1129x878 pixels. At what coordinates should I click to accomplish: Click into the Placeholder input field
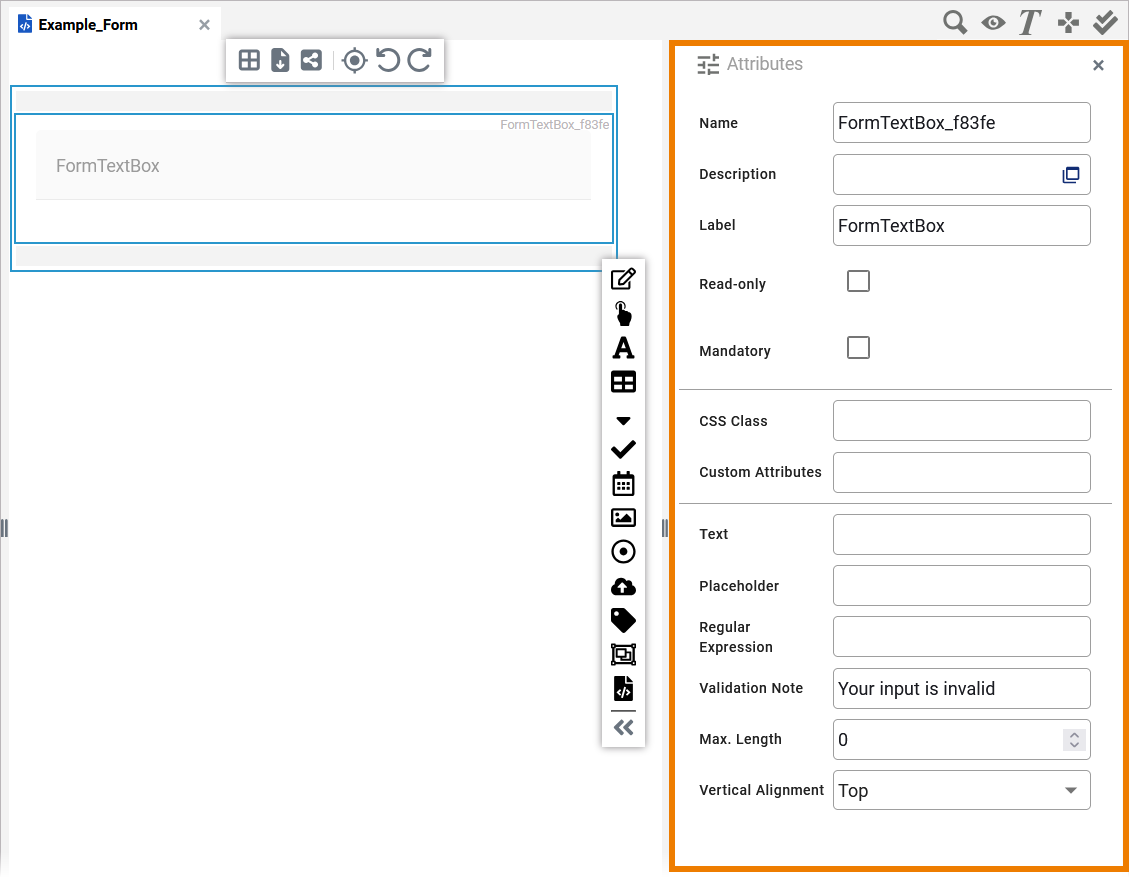pos(961,586)
